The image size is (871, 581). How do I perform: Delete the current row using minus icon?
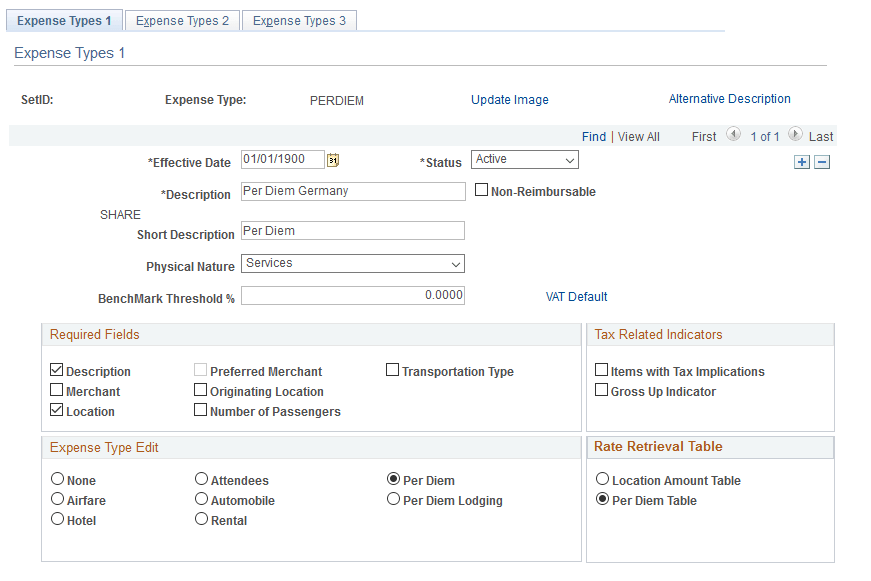pyautogui.click(x=821, y=160)
